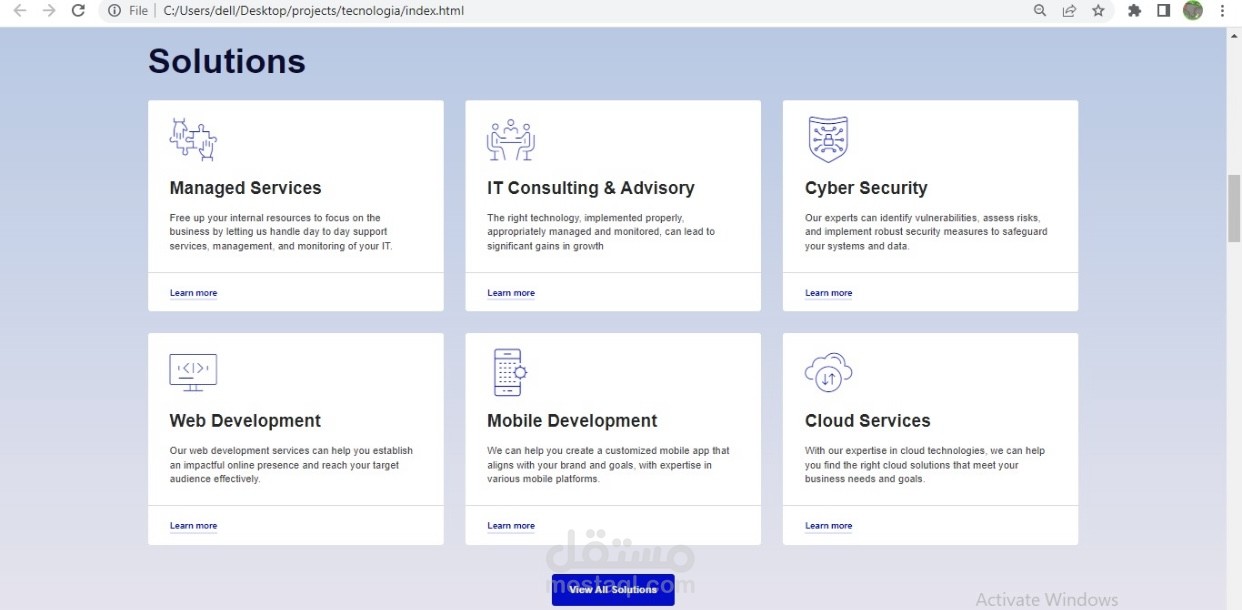Click the Mobile Development card title
The width and height of the screenshot is (1242, 610).
pyautogui.click(x=572, y=421)
